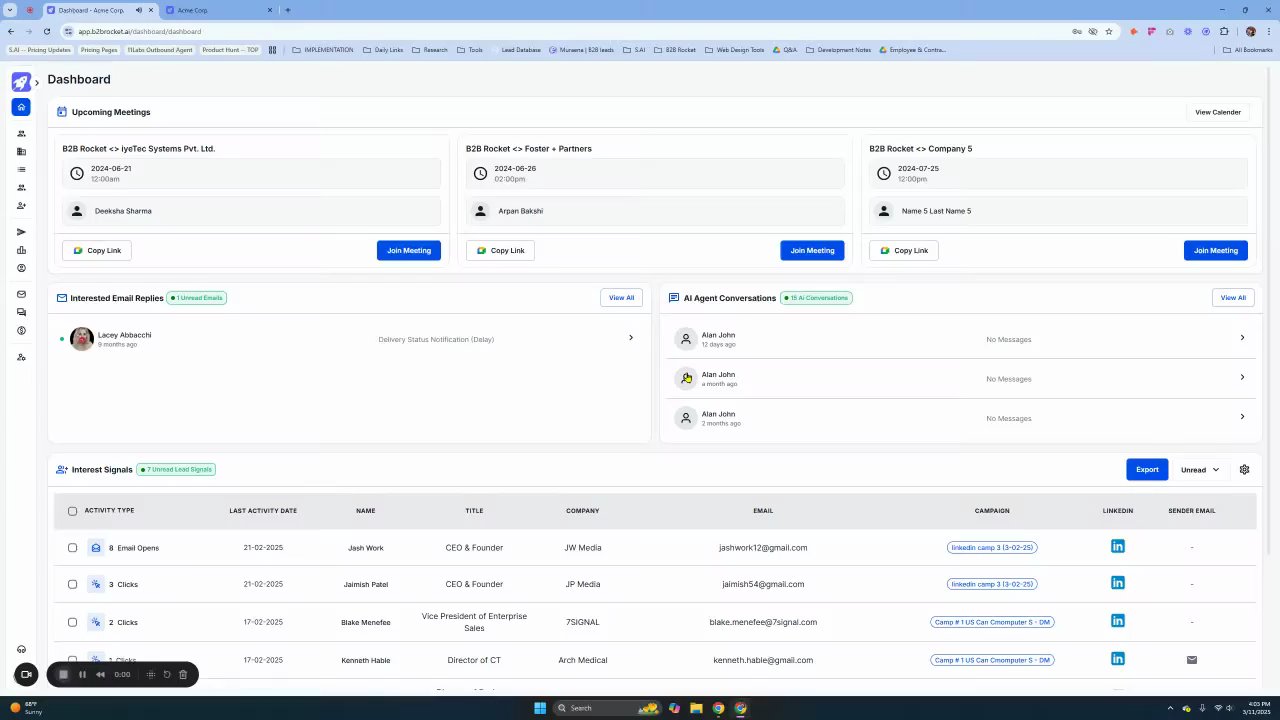
Task: Open the dollar billing icon in sidebar
Action: [x=21, y=330]
